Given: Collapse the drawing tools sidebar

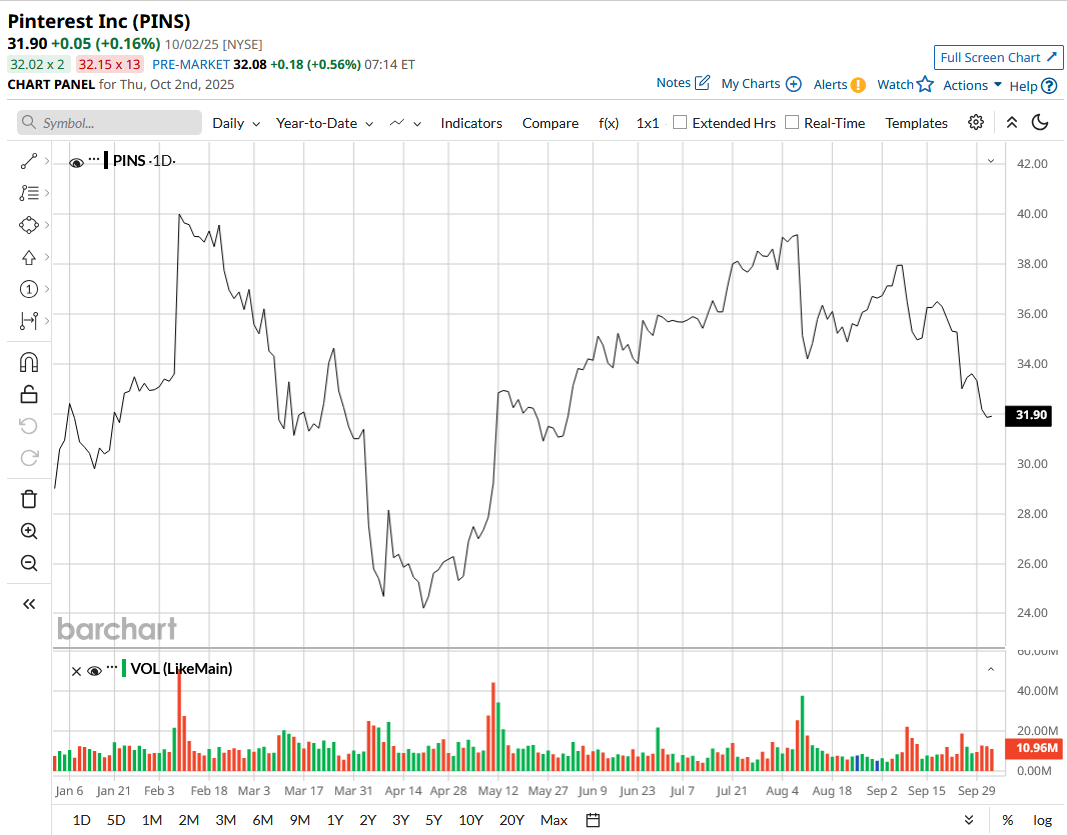Looking at the screenshot, I should (29, 604).
